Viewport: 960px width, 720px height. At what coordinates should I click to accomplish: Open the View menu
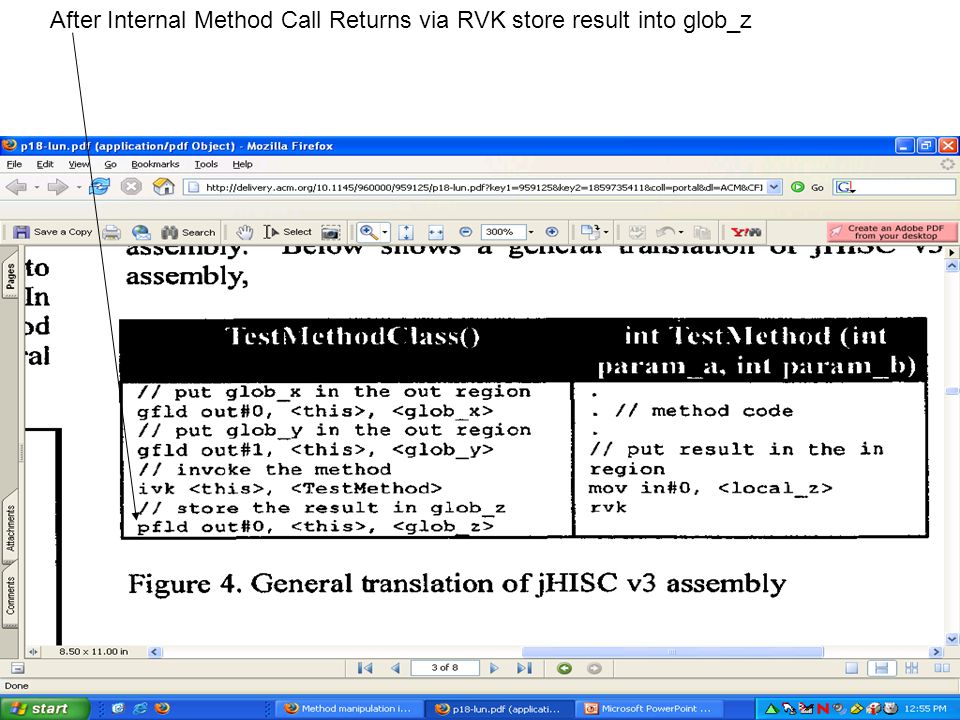[x=79, y=164]
